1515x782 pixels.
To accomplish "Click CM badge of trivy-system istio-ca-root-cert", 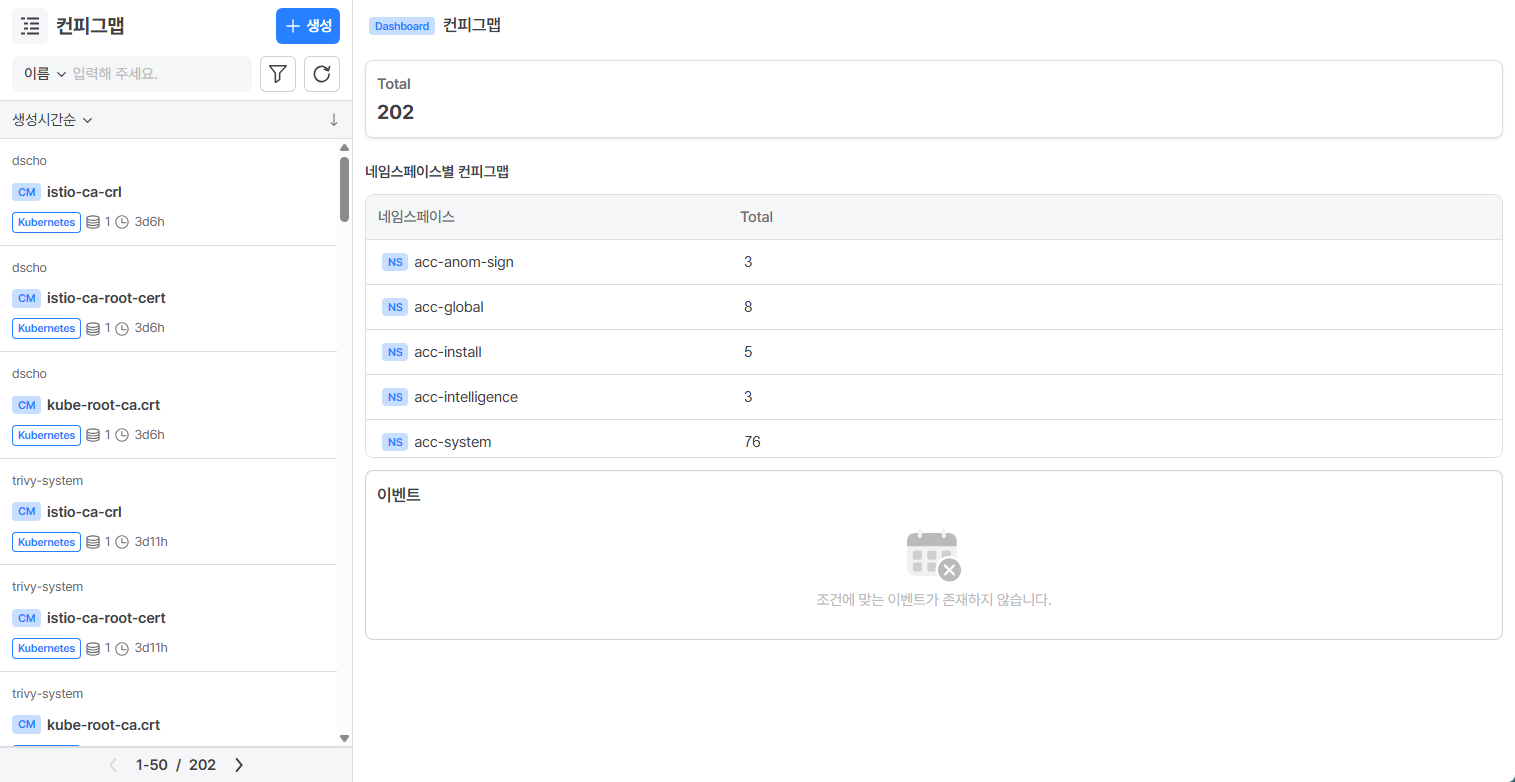I will 26,618.
